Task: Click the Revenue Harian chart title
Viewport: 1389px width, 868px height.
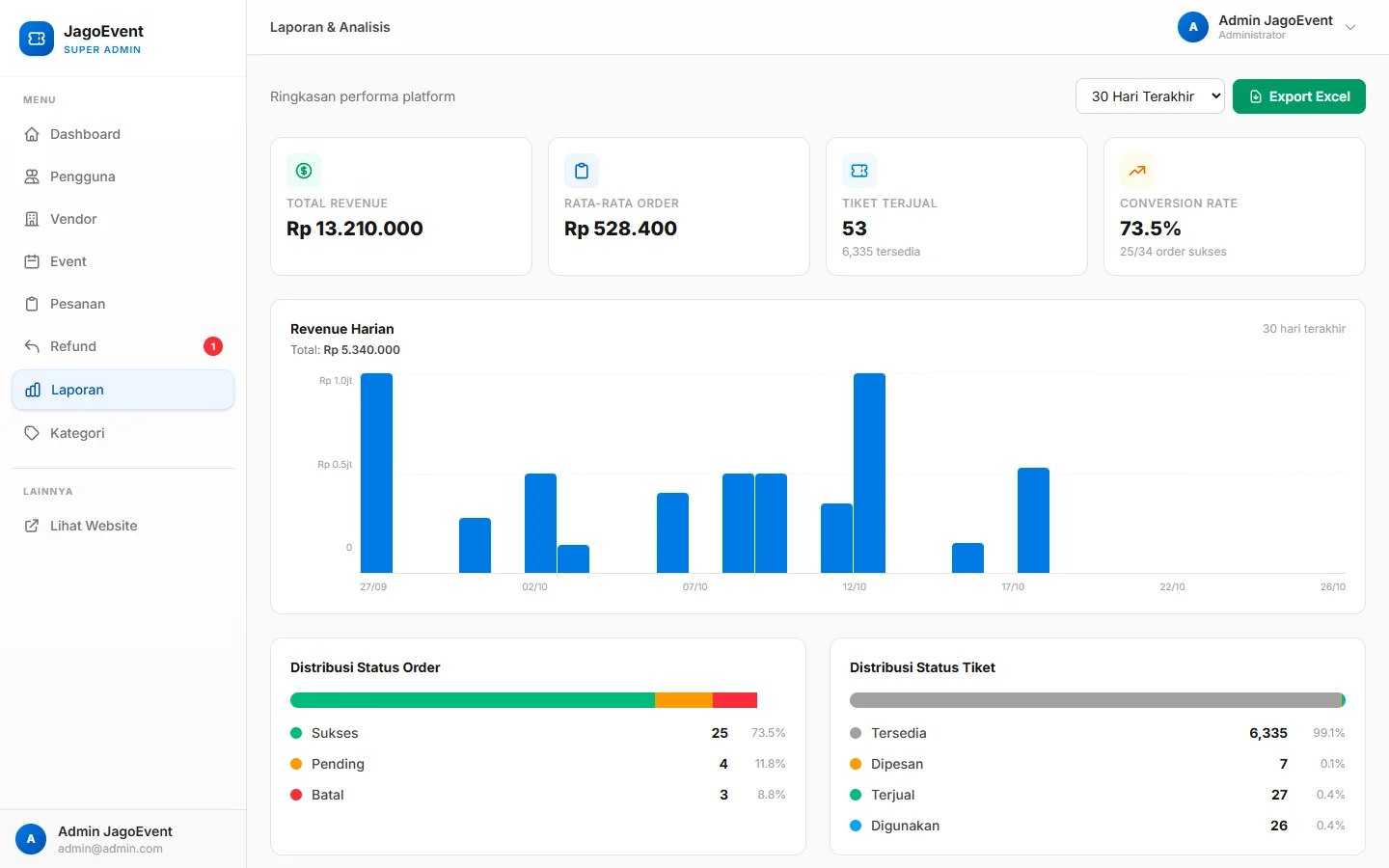Action: [x=342, y=329]
